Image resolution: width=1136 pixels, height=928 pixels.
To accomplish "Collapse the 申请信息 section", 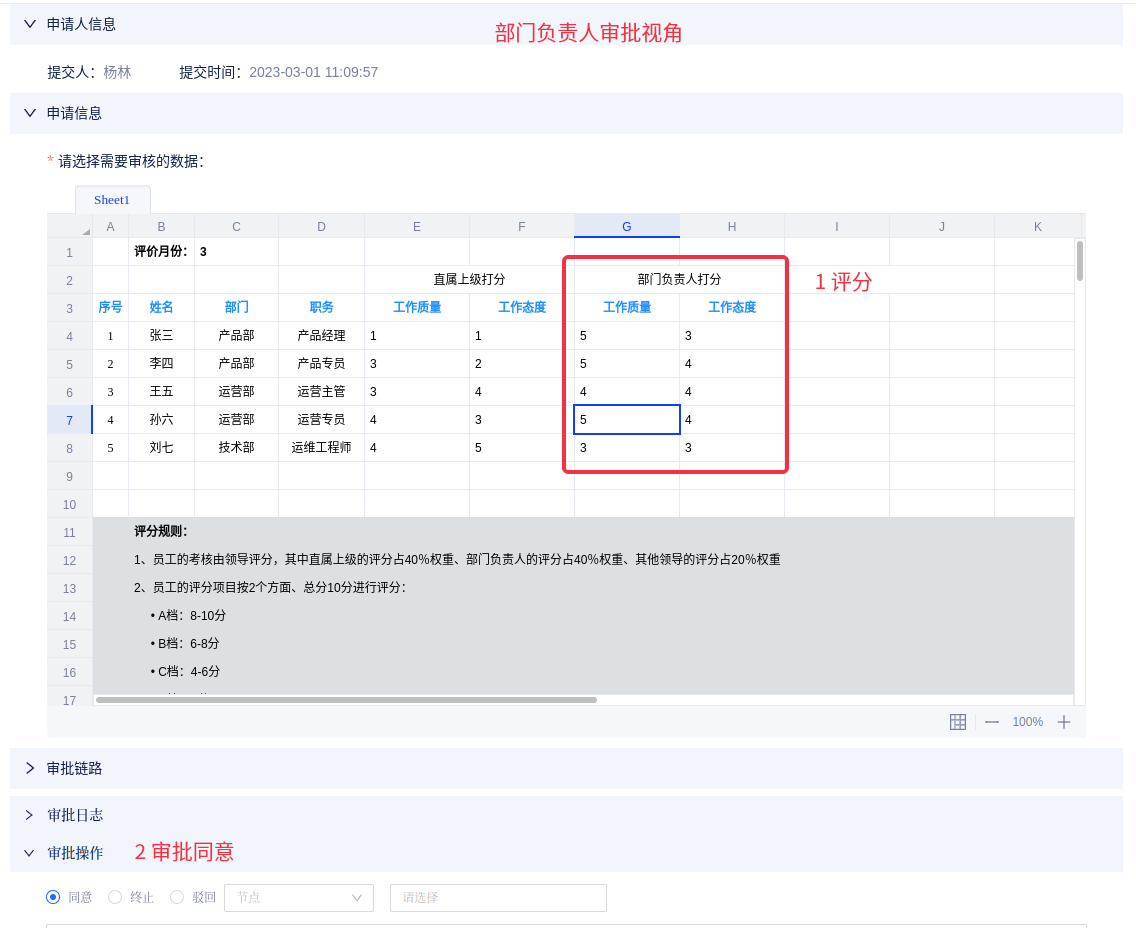I will [30, 113].
